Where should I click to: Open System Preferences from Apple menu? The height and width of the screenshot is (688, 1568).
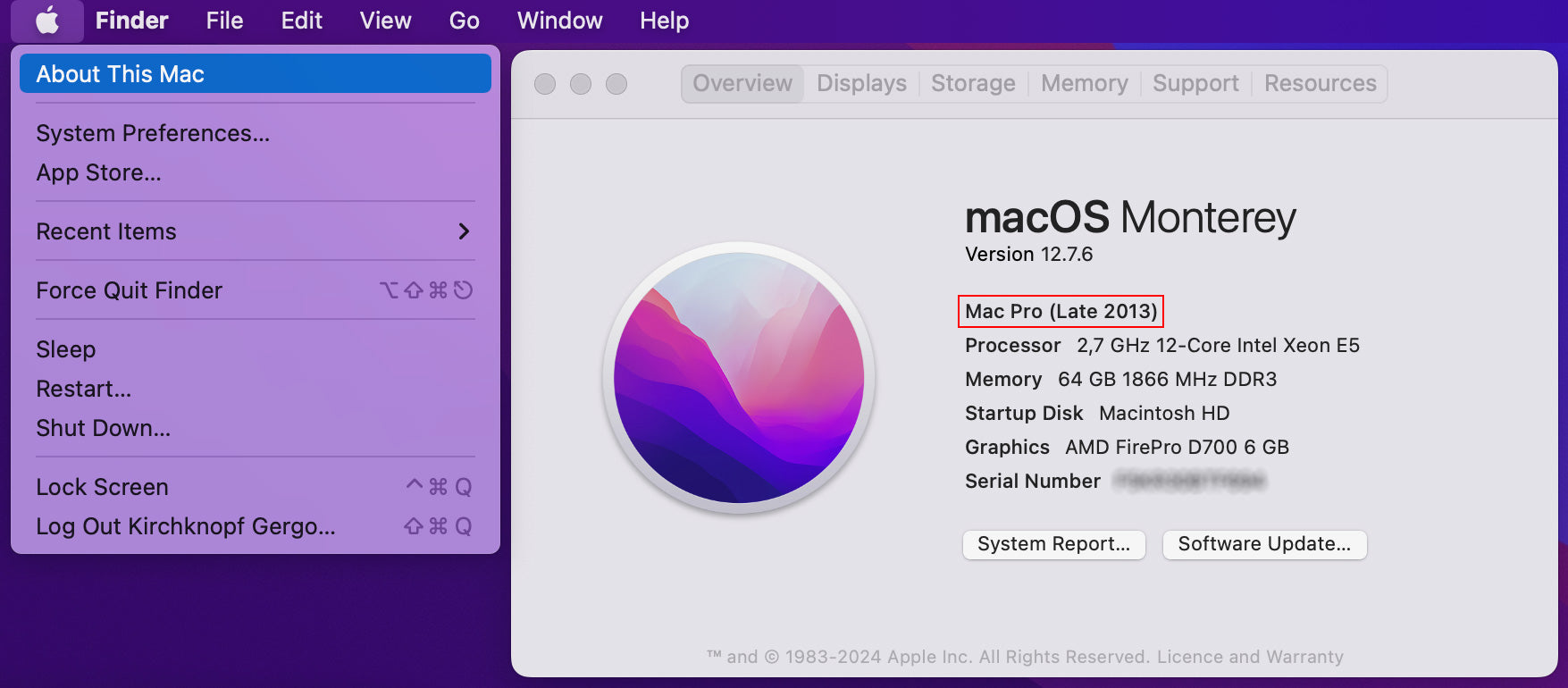(153, 133)
